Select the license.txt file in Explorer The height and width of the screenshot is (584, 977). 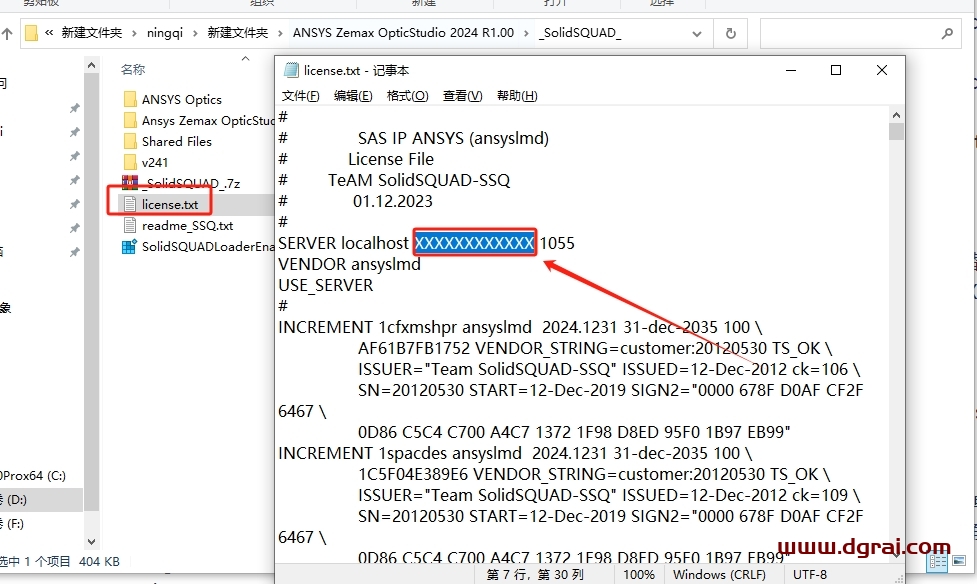[x=169, y=204]
